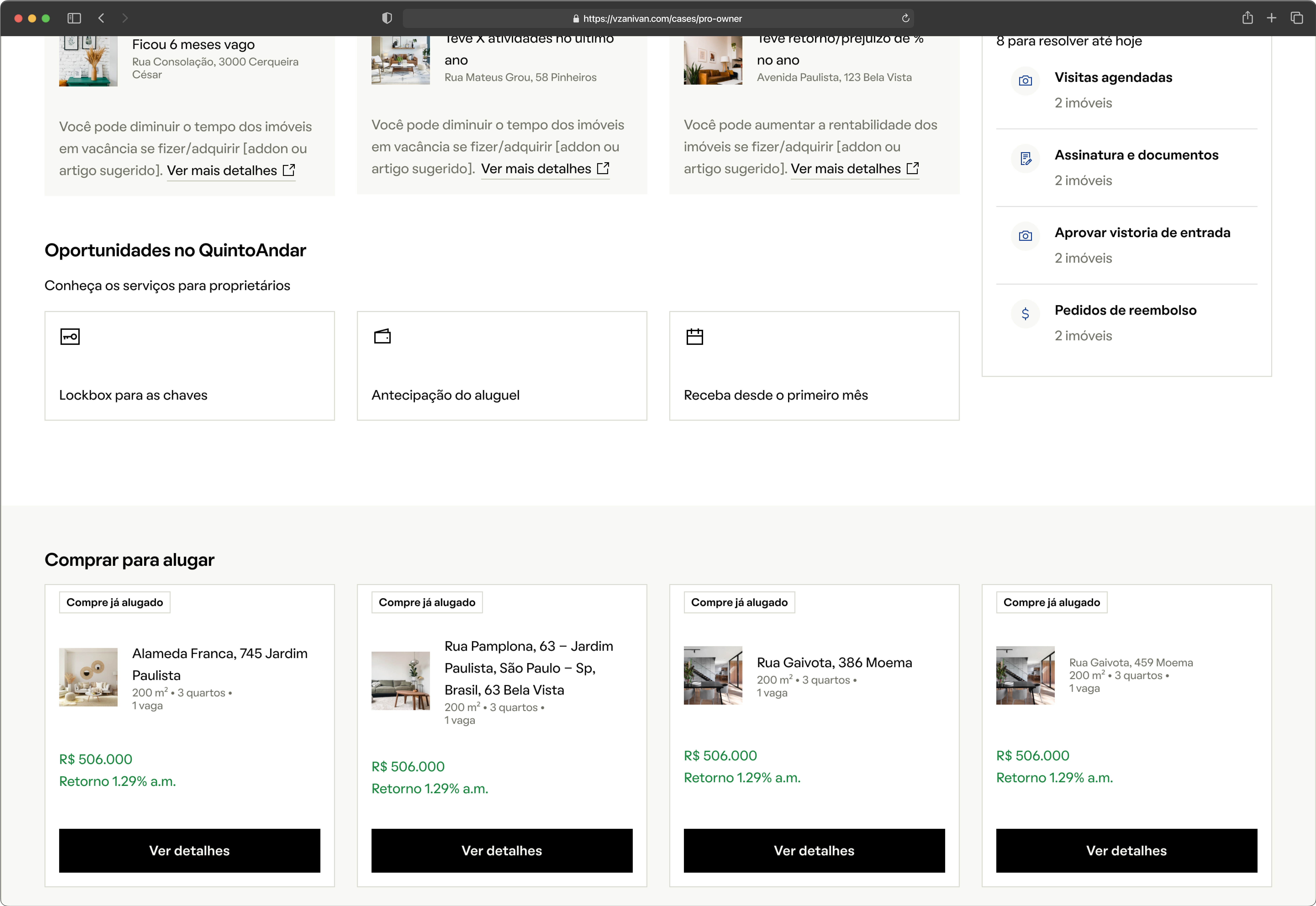Go forward with the browser forward arrow
Image resolution: width=1316 pixels, height=906 pixels.
pyautogui.click(x=125, y=18)
